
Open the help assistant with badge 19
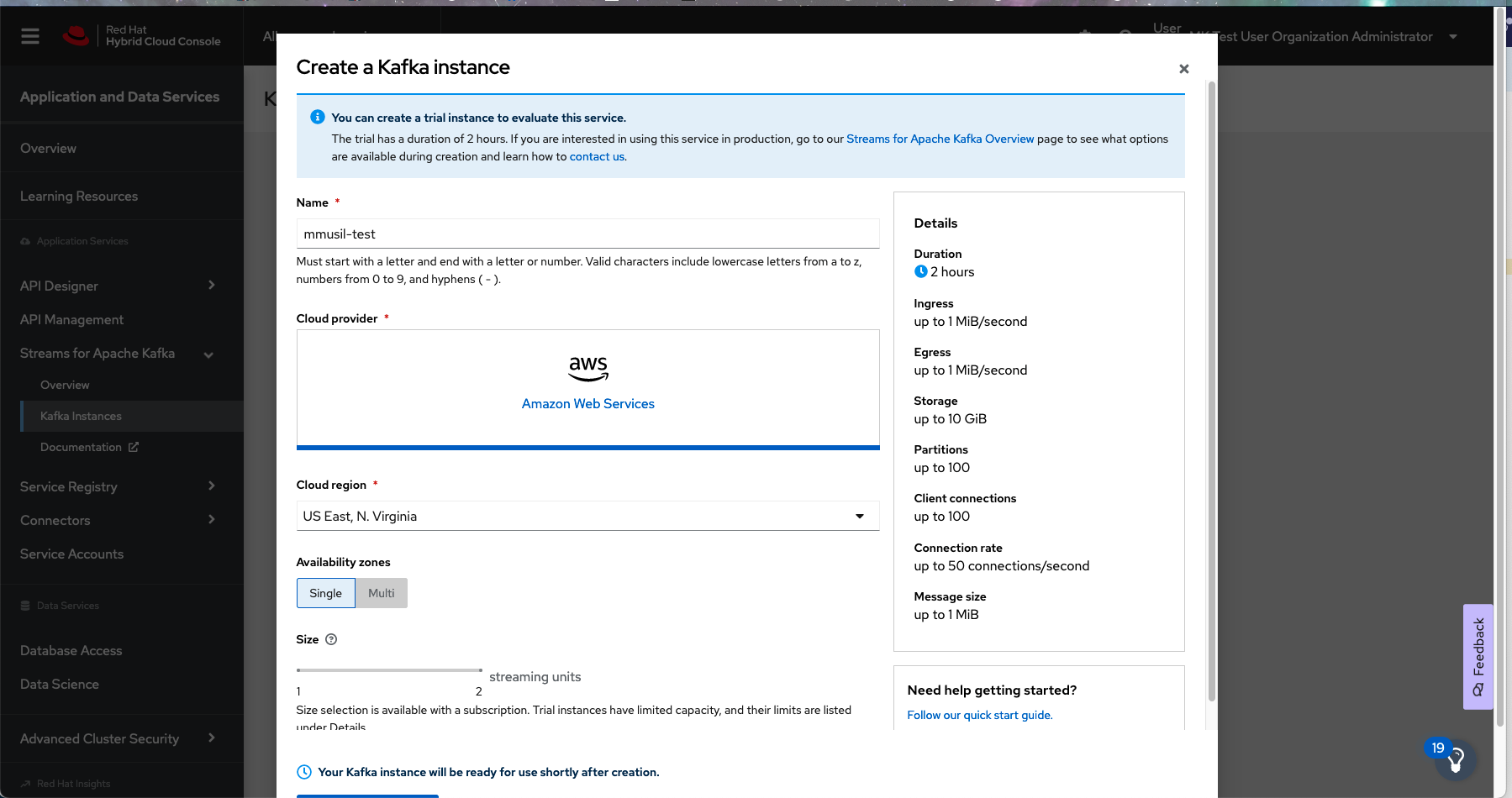(x=1456, y=759)
